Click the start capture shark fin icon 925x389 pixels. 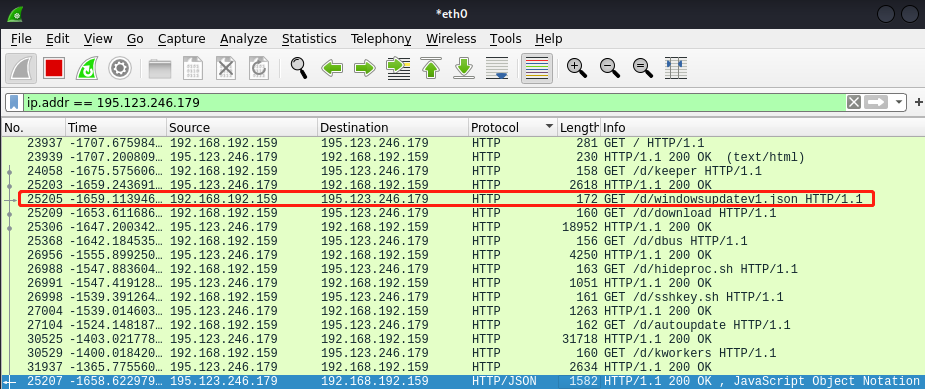coord(21,68)
